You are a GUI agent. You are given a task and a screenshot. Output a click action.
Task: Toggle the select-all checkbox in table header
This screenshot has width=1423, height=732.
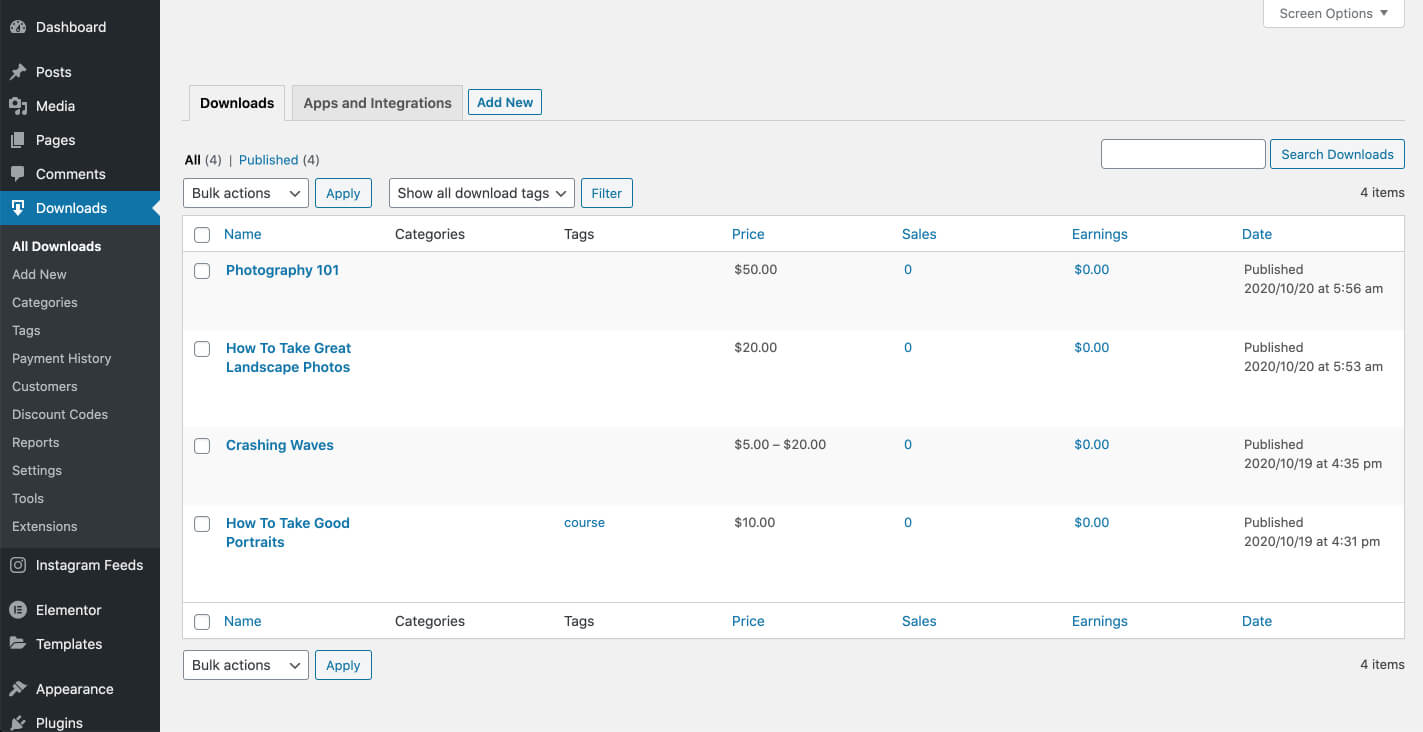(202, 235)
